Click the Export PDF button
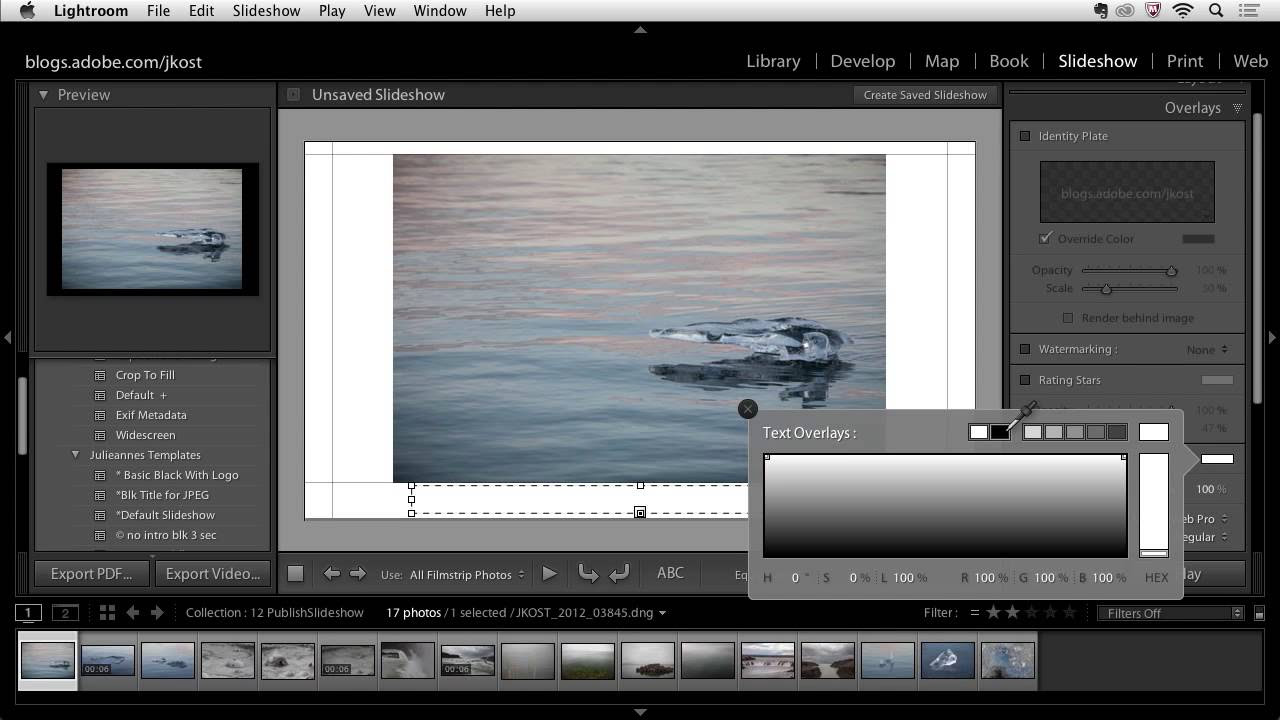The image size is (1280, 720). pos(92,573)
